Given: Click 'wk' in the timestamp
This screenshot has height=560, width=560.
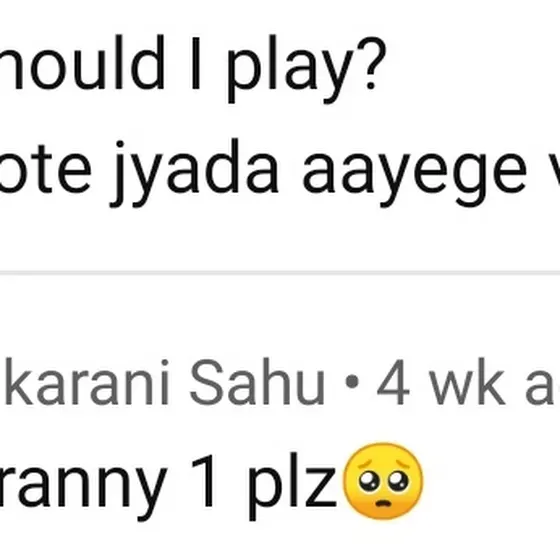Looking at the screenshot, I should 468,383.
